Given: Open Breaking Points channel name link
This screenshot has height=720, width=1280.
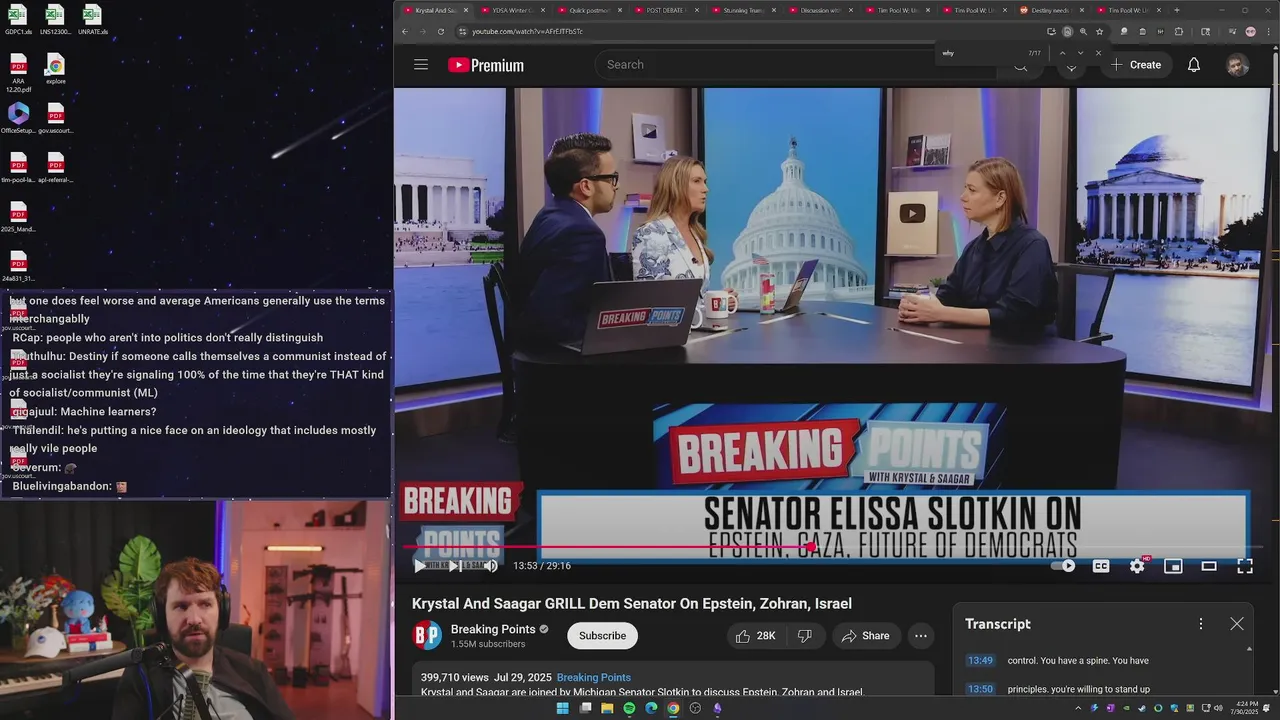Looking at the screenshot, I should [x=493, y=629].
